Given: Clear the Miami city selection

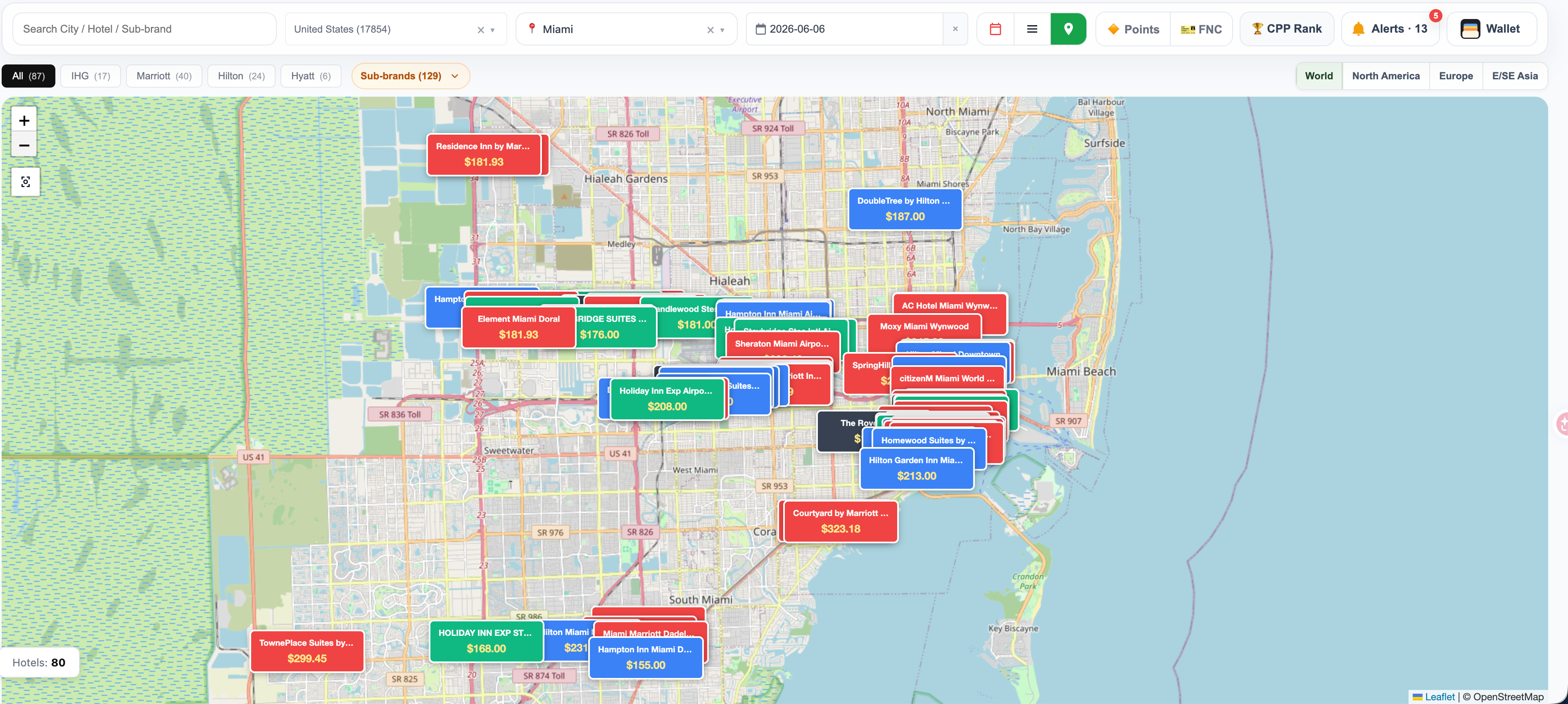Looking at the screenshot, I should pos(710,30).
